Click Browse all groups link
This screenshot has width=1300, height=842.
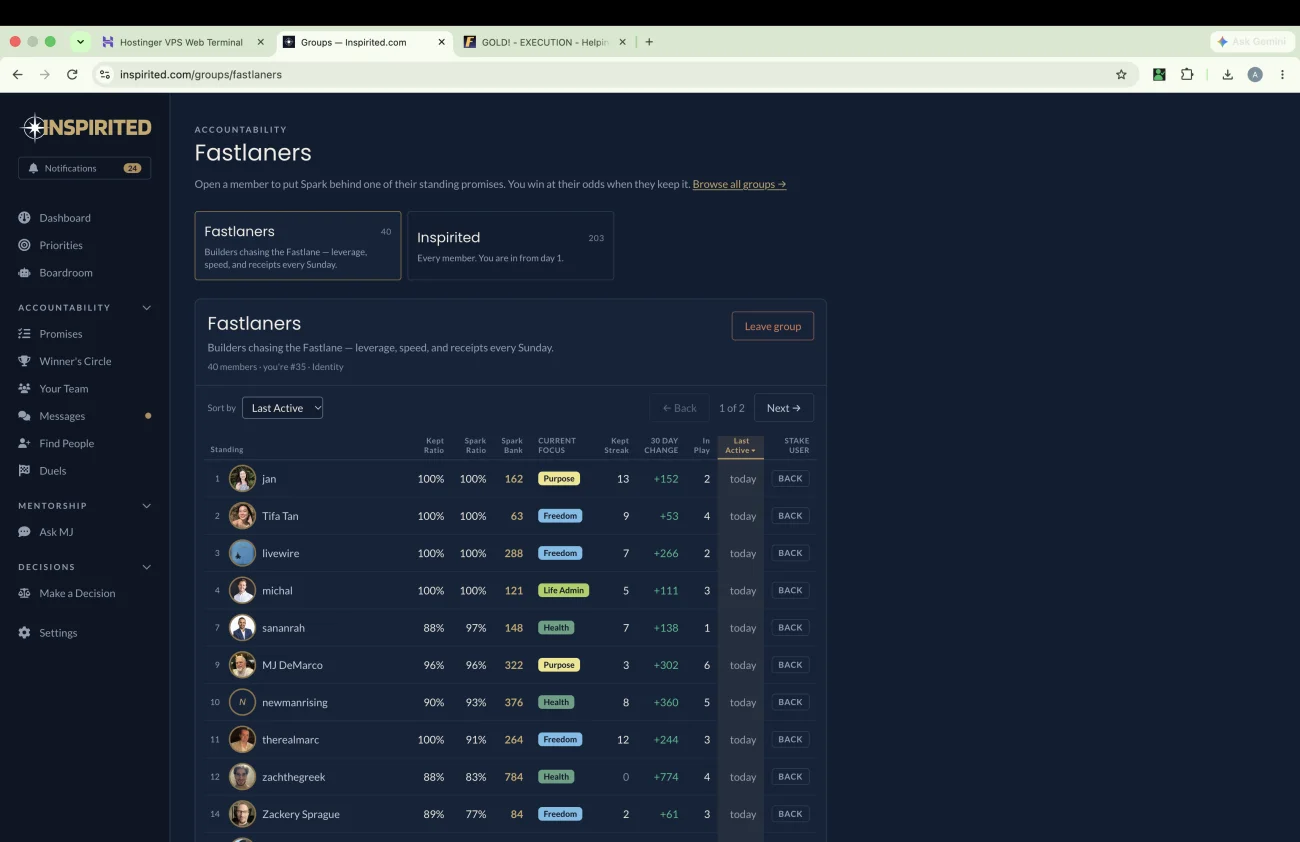point(739,184)
